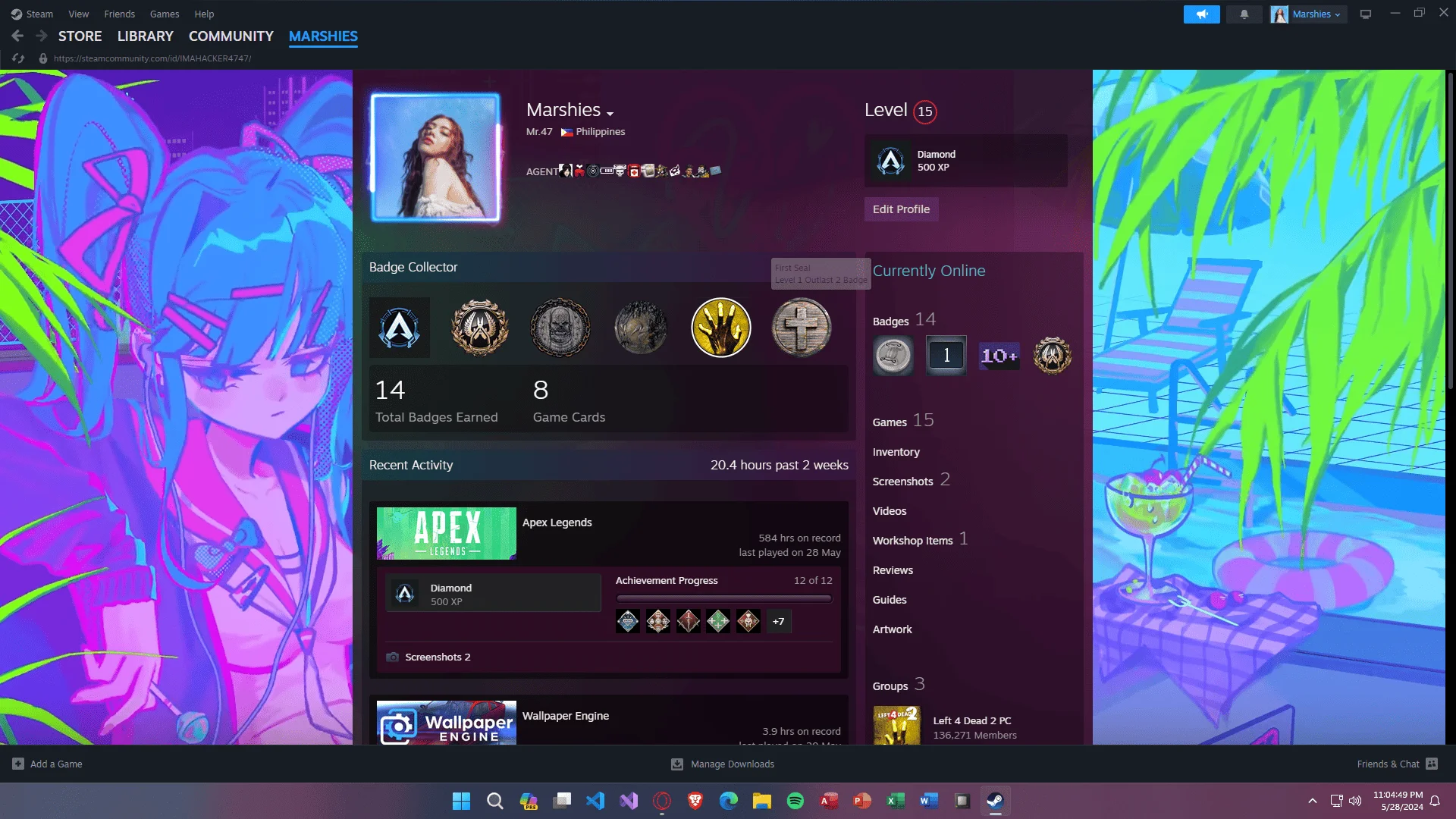Reload the page with the refresh icon
Viewport: 1456px width, 819px height.
pyautogui.click(x=18, y=58)
